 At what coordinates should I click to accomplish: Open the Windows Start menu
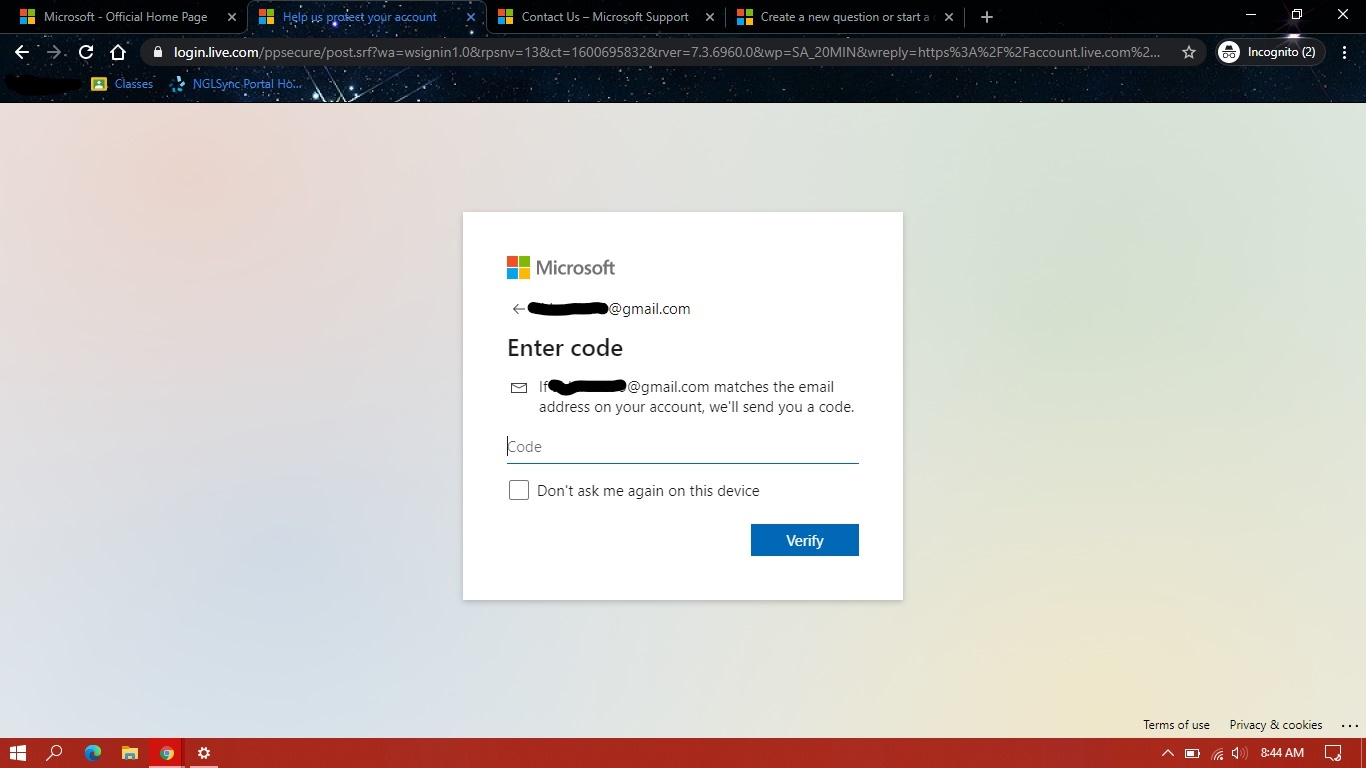[17, 753]
